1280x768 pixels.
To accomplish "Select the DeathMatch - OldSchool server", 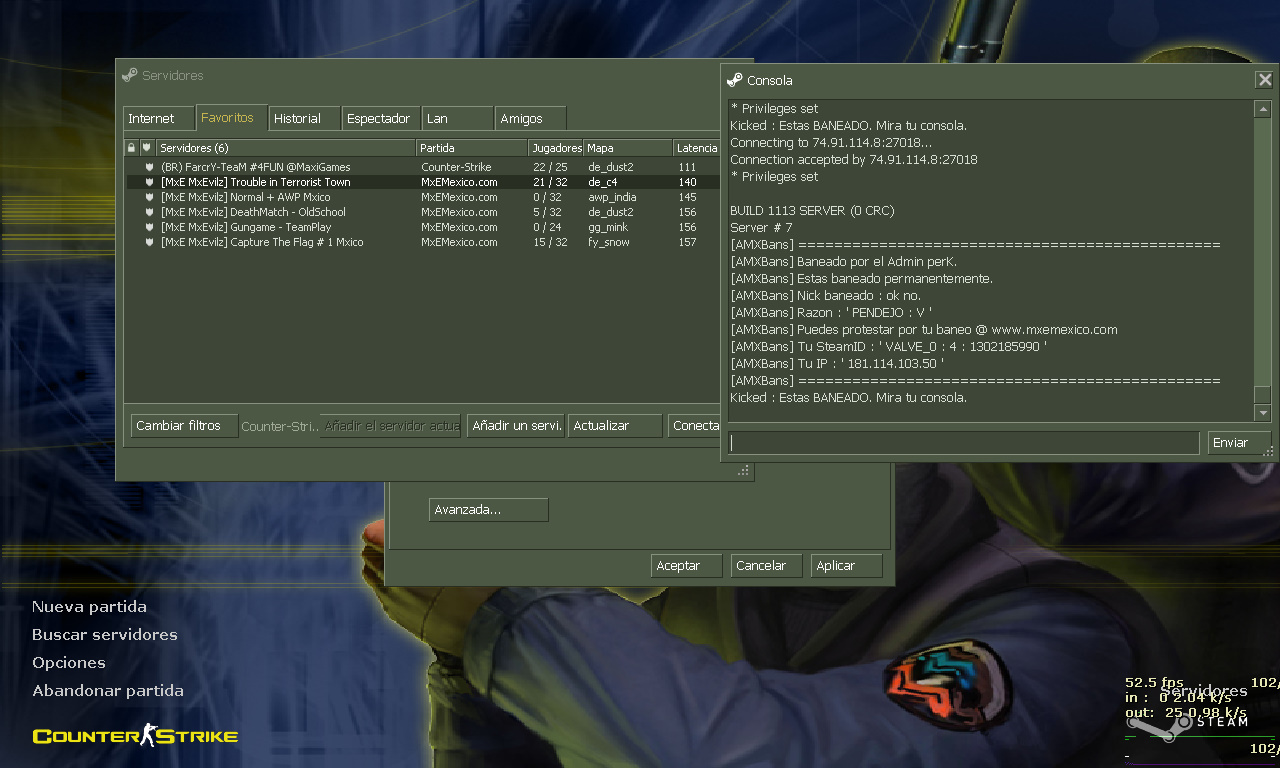I will 422,212.
